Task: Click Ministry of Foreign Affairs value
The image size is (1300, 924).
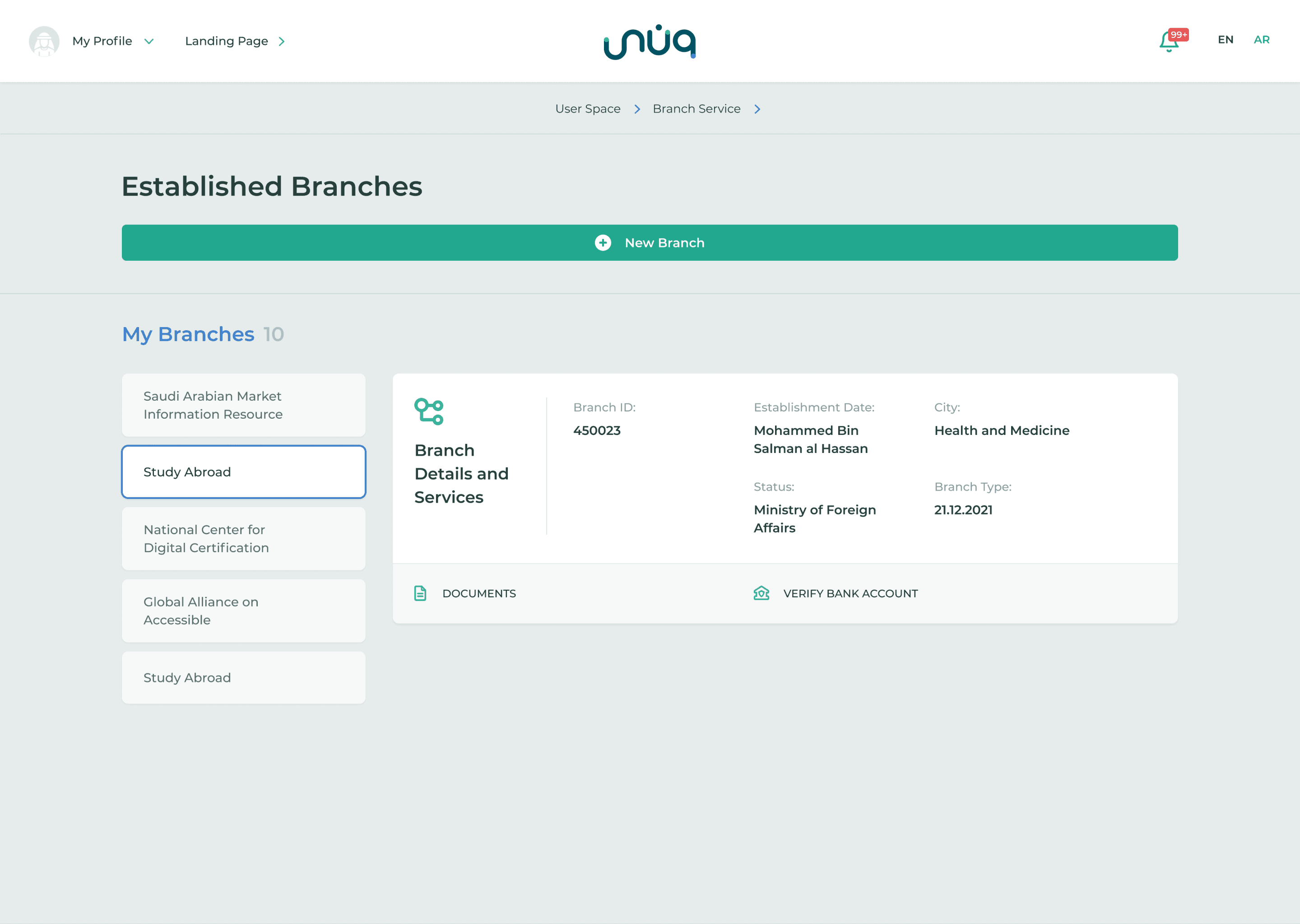Action: [814, 519]
